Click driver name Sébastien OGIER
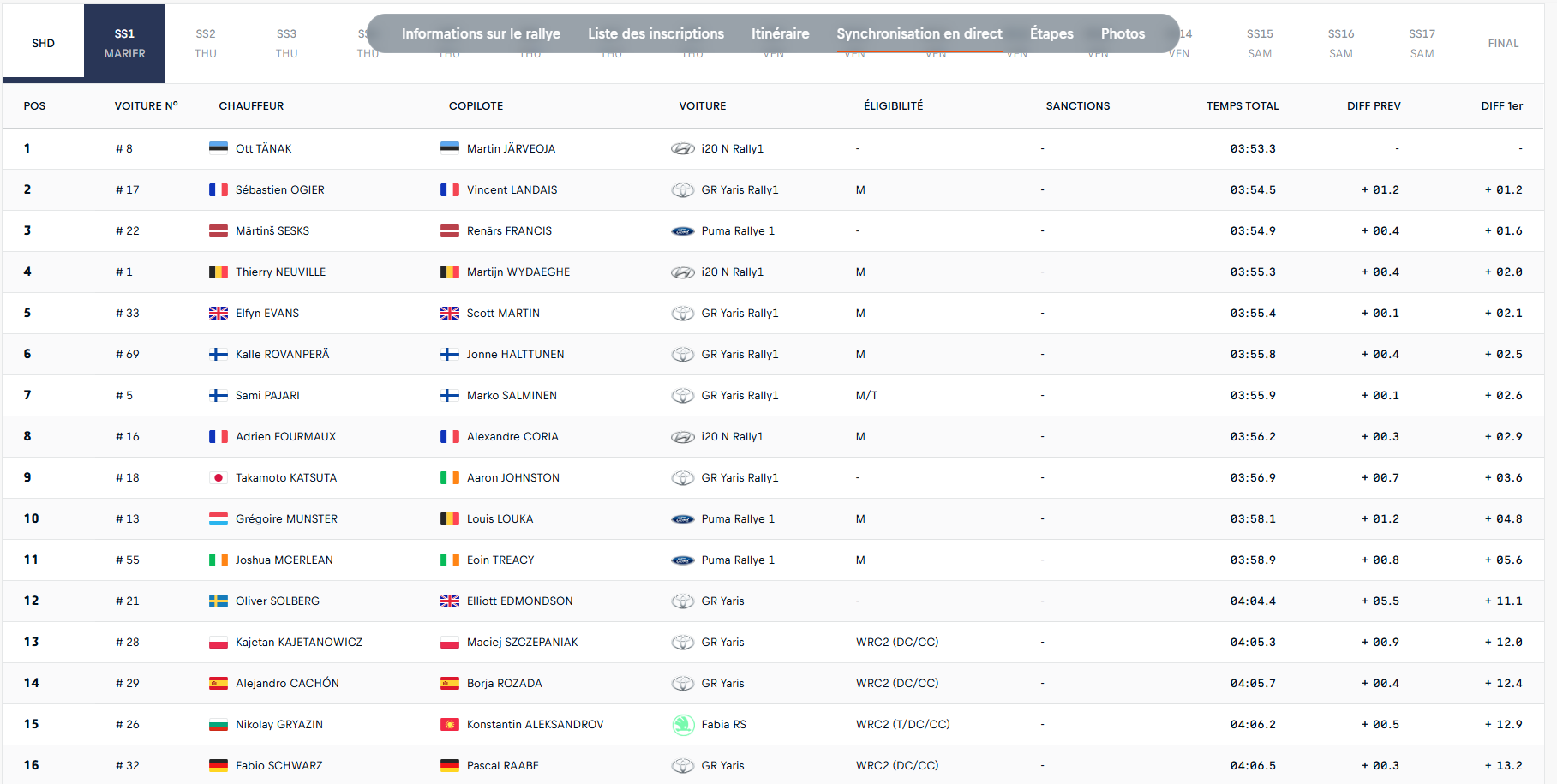This screenshot has height=784, width=1557. click(x=280, y=190)
